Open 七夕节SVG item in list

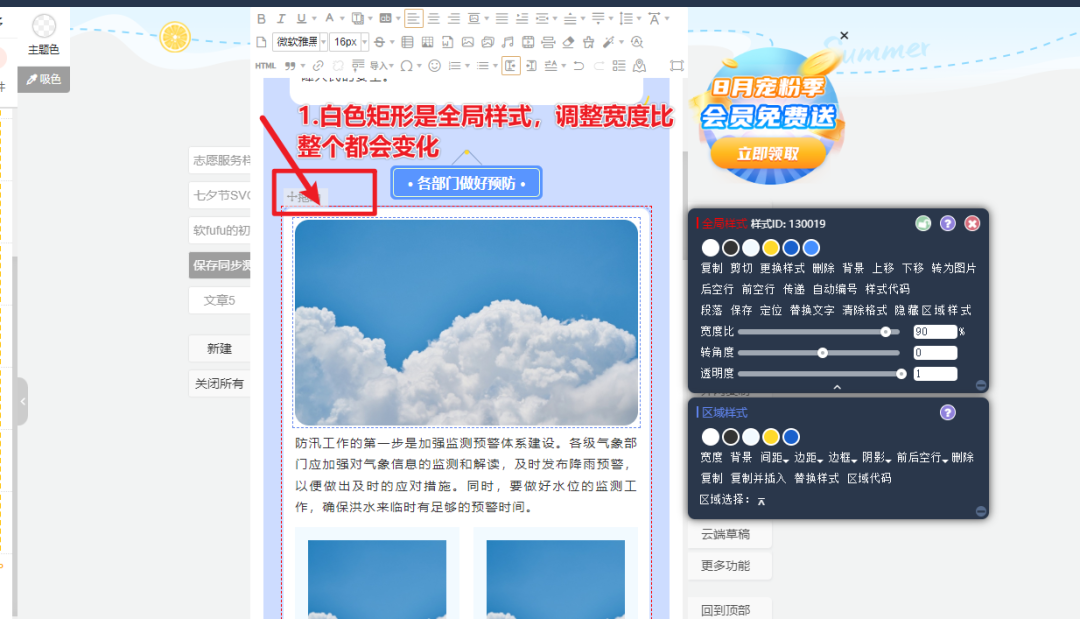[219, 195]
